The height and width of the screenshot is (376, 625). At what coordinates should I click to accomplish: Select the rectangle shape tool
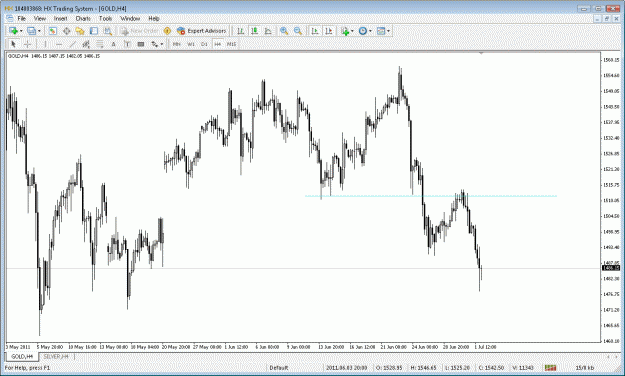[x=140, y=44]
